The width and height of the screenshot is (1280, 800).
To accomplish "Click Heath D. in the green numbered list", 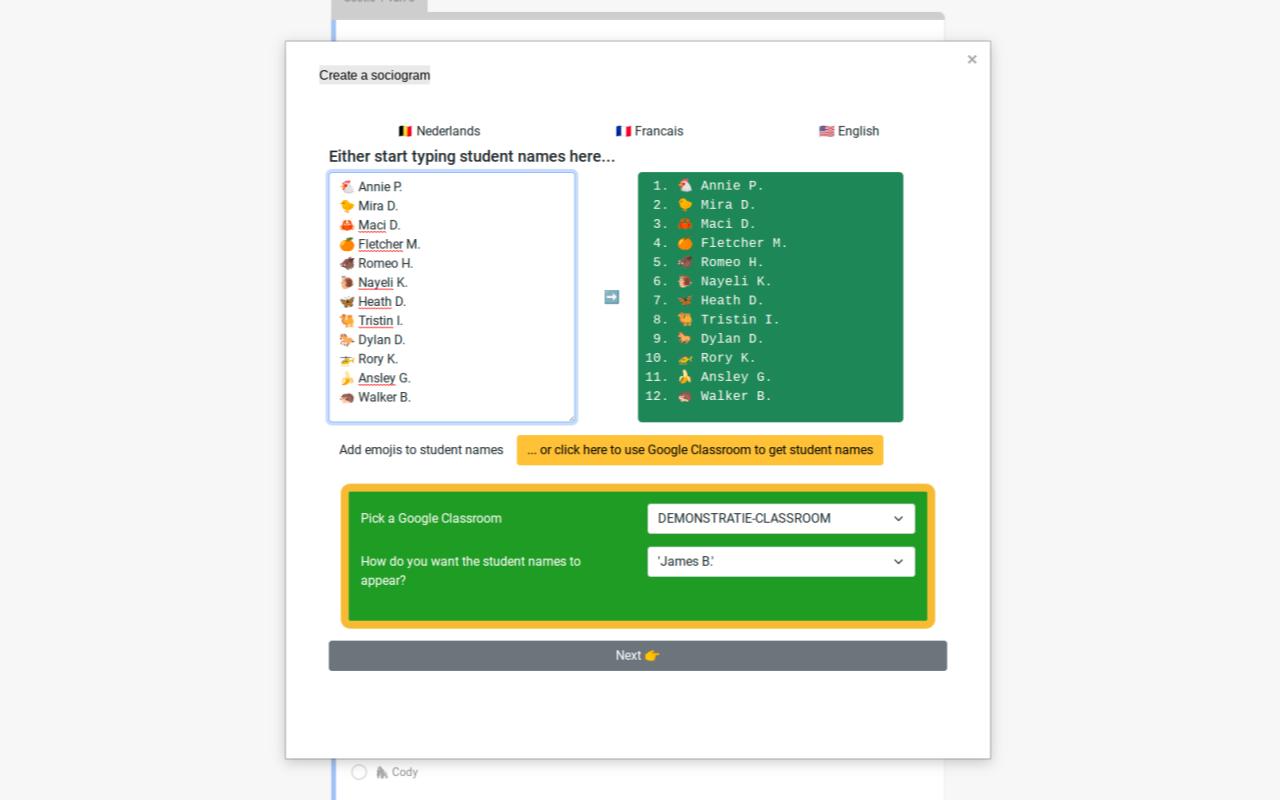I will click(732, 300).
